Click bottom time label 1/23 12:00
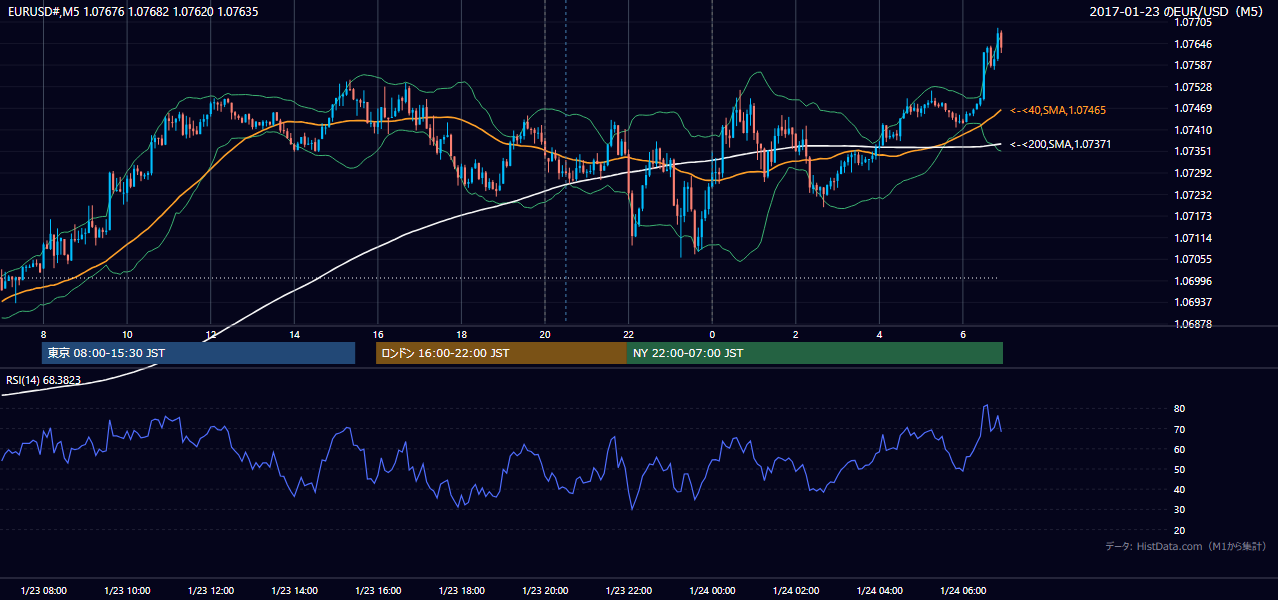 [211, 591]
